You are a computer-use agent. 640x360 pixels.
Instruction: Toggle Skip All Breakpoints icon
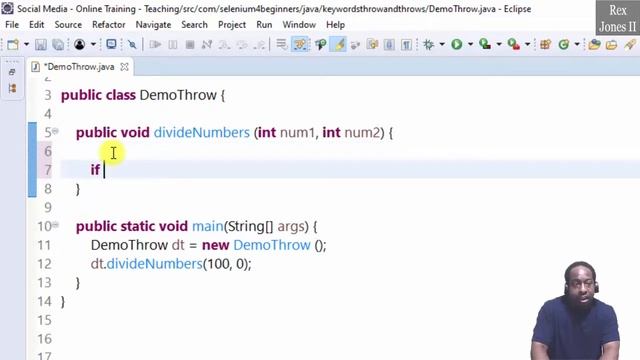coord(132,44)
